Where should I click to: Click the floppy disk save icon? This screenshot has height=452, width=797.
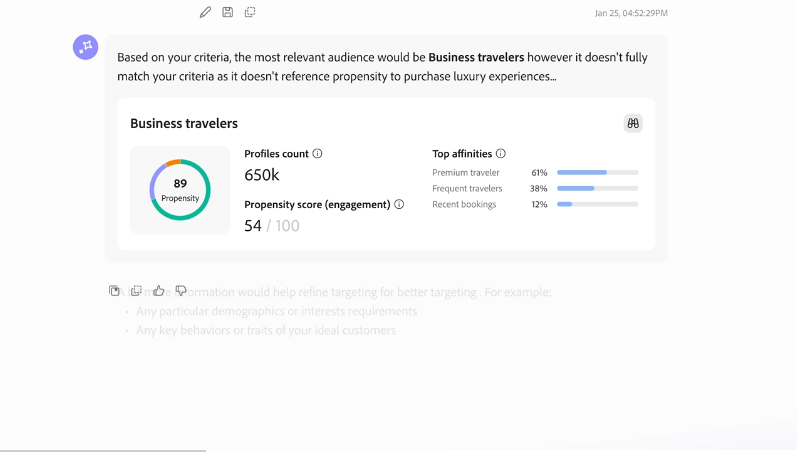pos(228,12)
